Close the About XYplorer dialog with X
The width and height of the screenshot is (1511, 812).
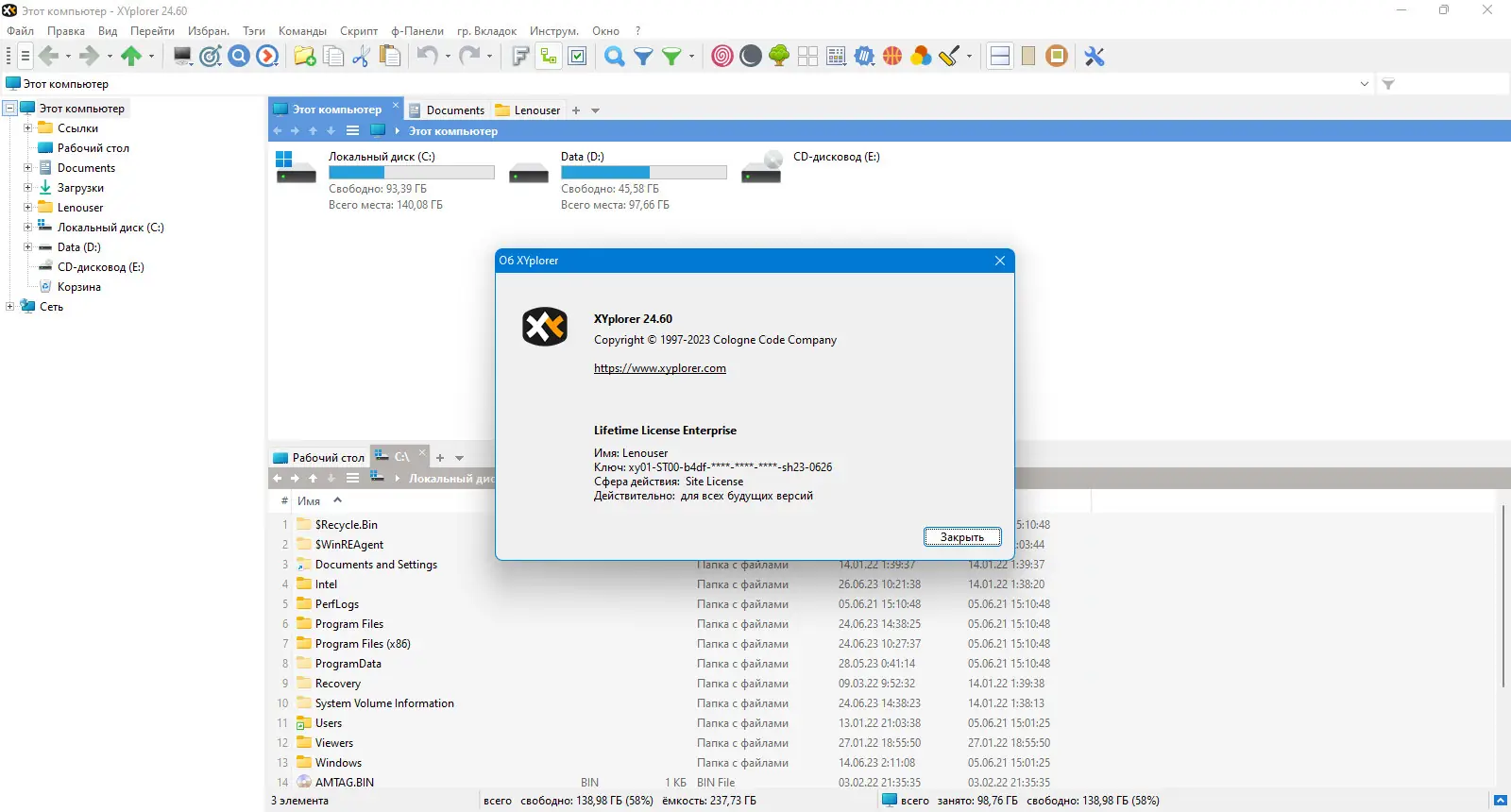click(1000, 261)
